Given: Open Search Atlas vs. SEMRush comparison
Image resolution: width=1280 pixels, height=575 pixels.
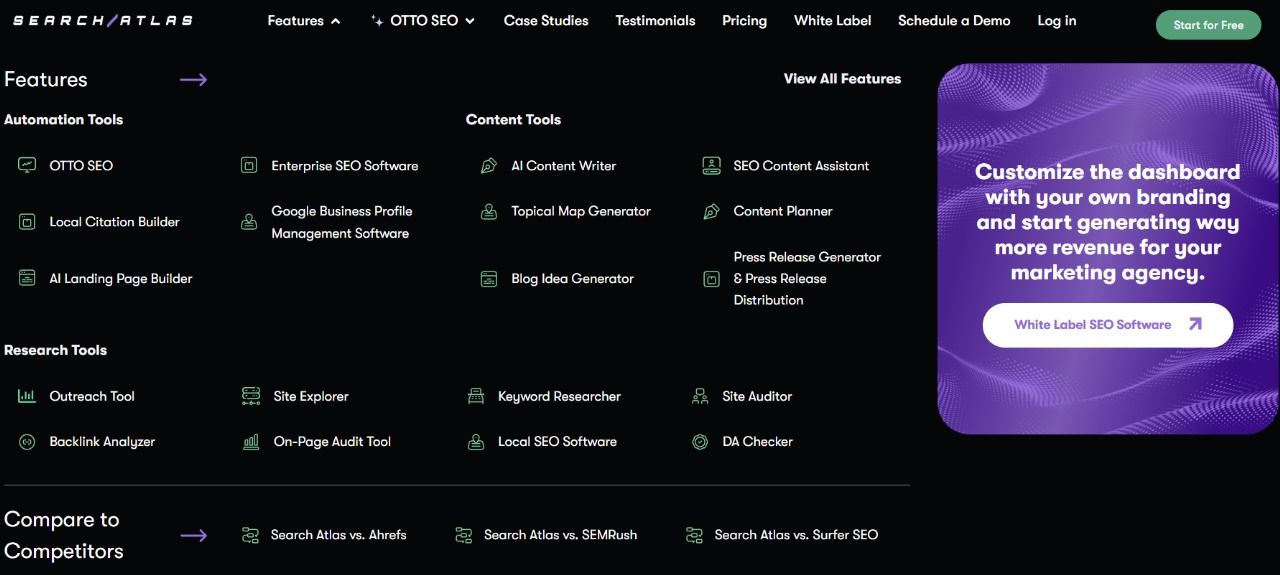Looking at the screenshot, I should click(x=560, y=535).
